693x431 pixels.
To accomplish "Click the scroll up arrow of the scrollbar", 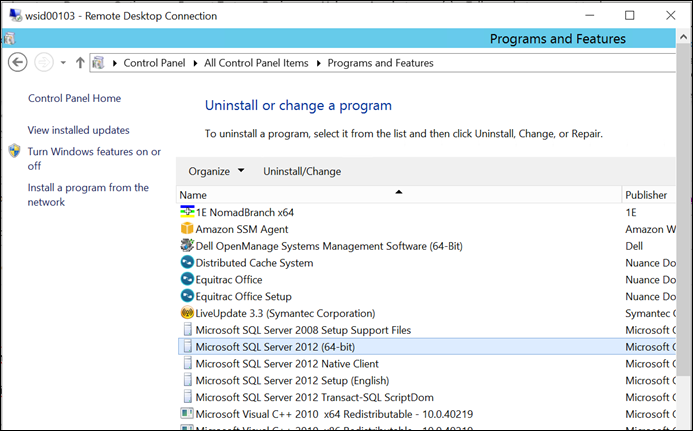I will point(683,38).
